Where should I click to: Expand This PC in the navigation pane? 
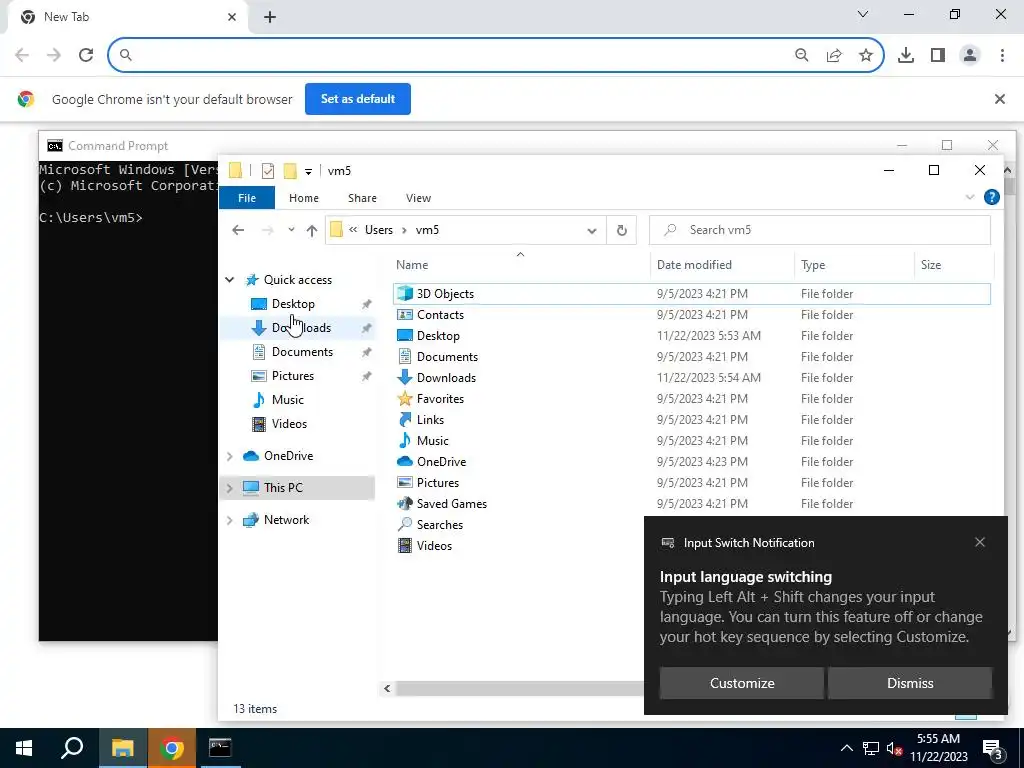click(229, 488)
